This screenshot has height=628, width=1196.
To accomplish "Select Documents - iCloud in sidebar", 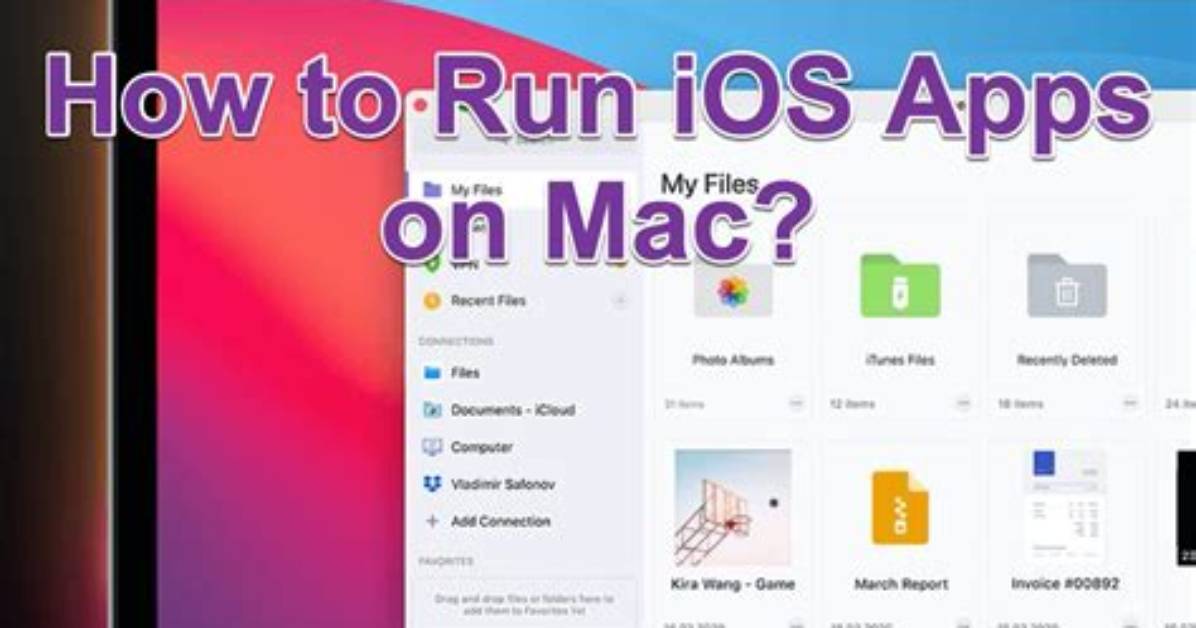I will tap(513, 410).
